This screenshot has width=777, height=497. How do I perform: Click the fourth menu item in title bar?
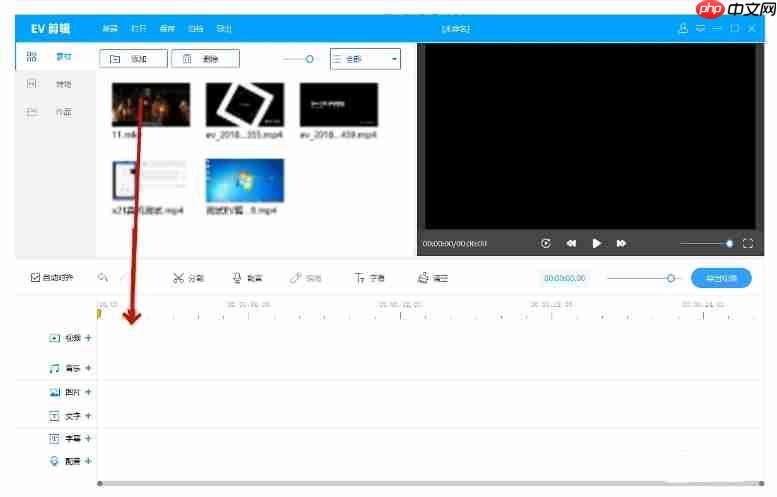click(196, 28)
